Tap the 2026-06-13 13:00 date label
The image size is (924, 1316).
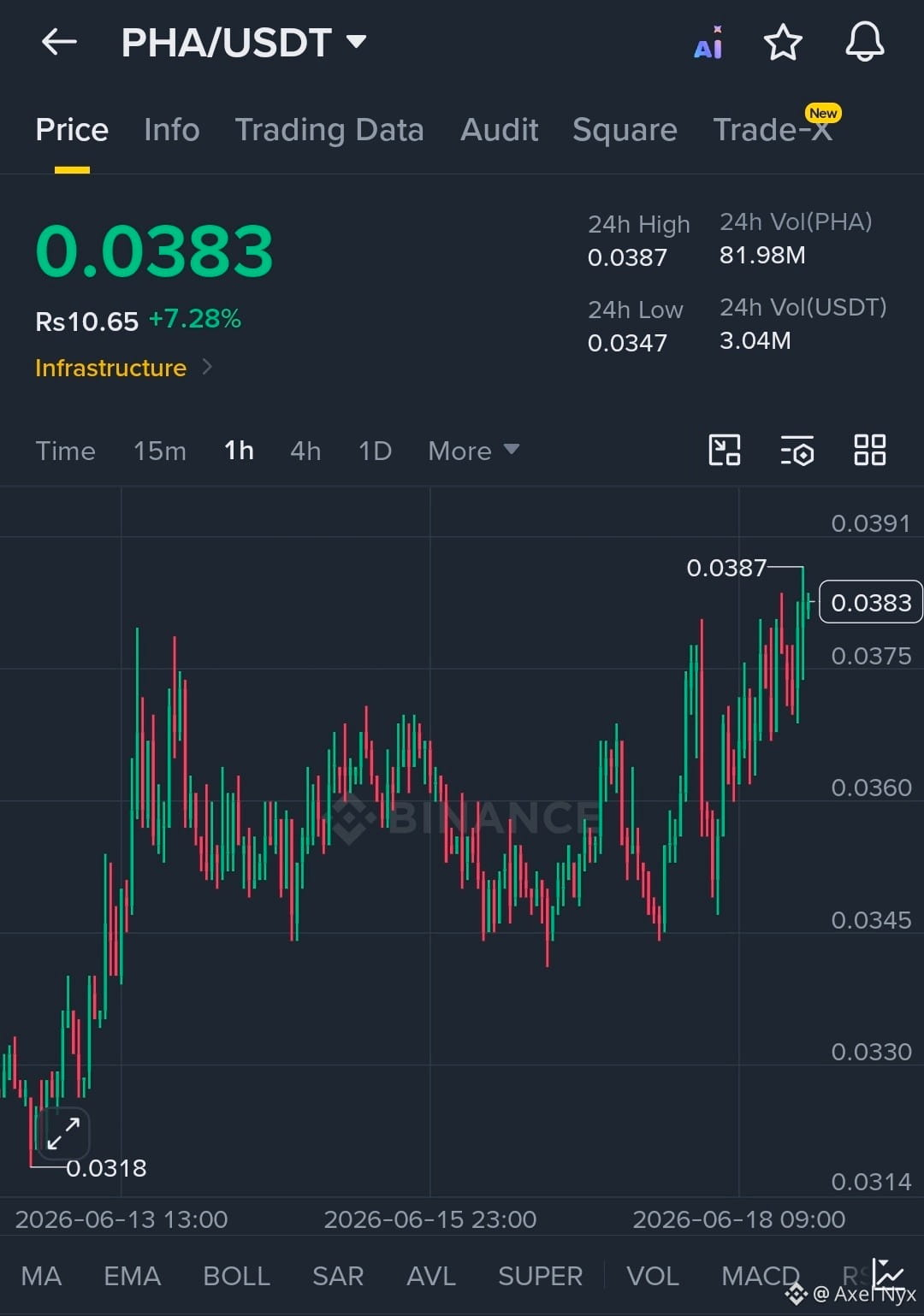[121, 1219]
